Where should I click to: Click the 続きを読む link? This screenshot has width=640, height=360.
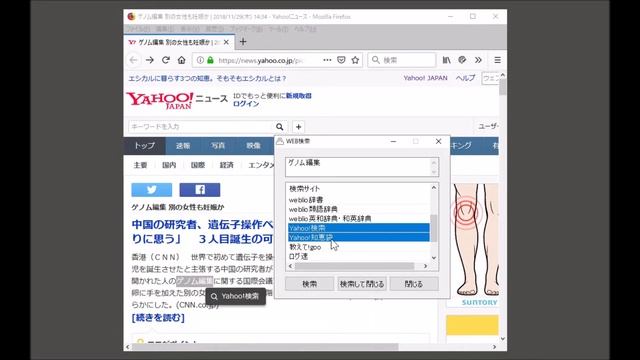coord(158,318)
